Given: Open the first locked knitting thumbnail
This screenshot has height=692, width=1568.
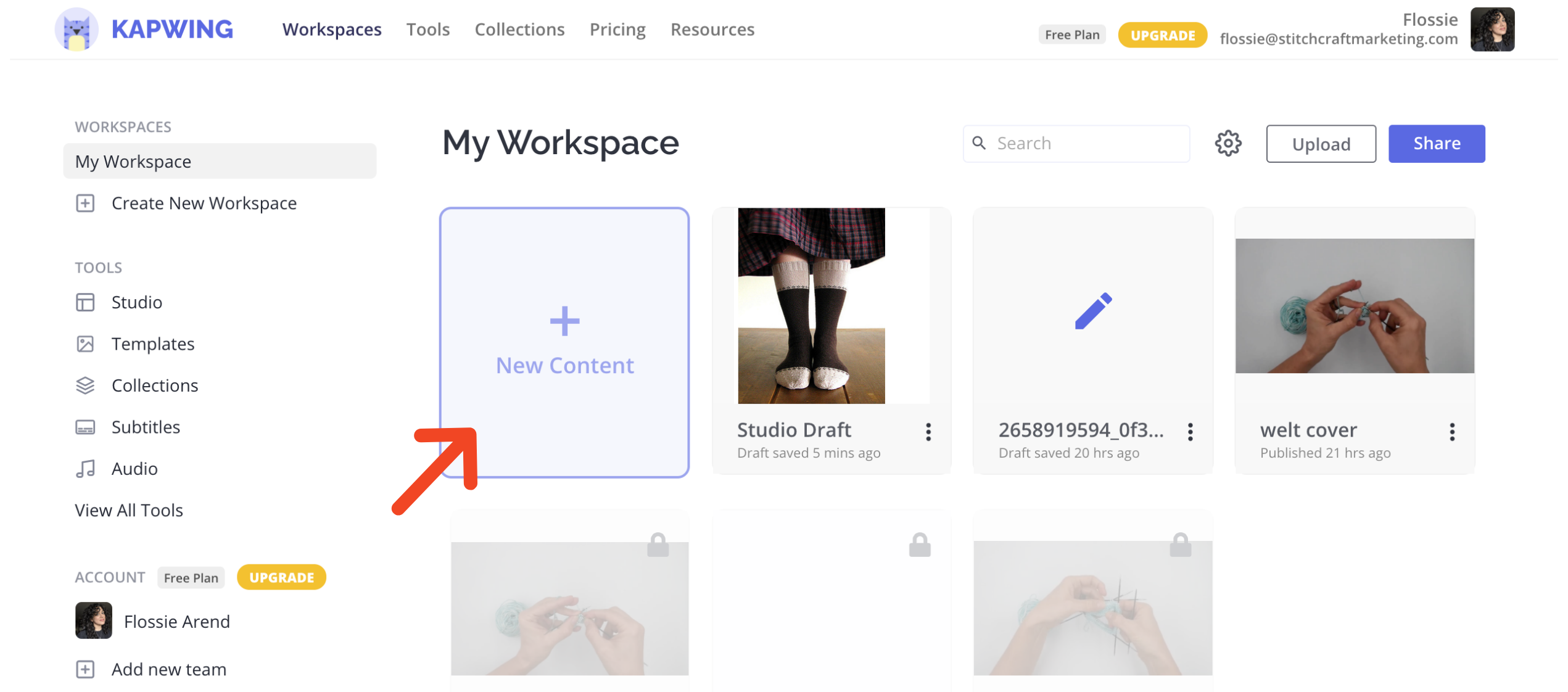Looking at the screenshot, I should [x=569, y=608].
